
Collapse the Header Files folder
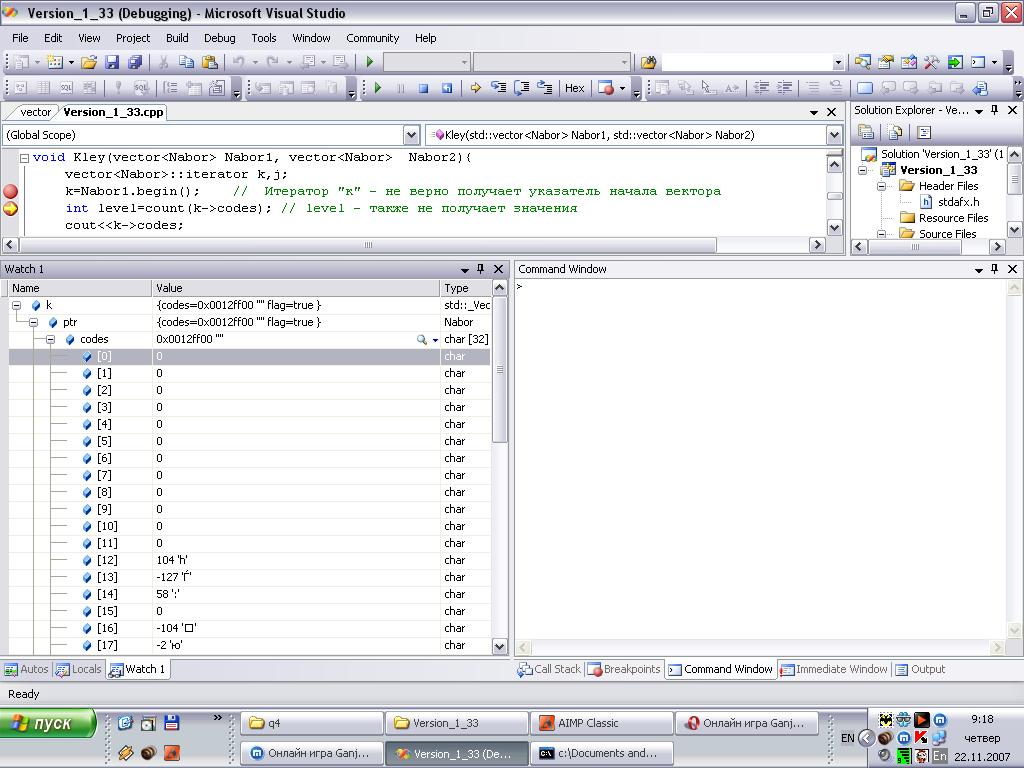883,186
